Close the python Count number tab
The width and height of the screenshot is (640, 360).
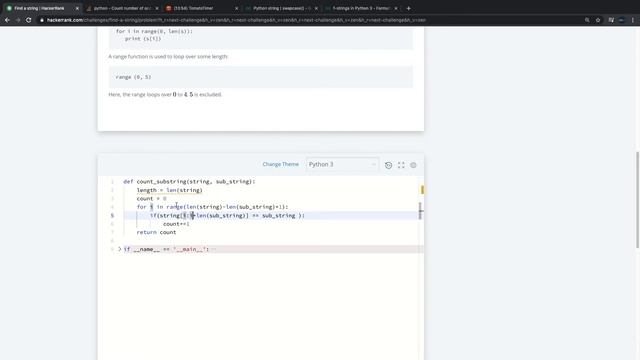pyautogui.click(x=157, y=8)
